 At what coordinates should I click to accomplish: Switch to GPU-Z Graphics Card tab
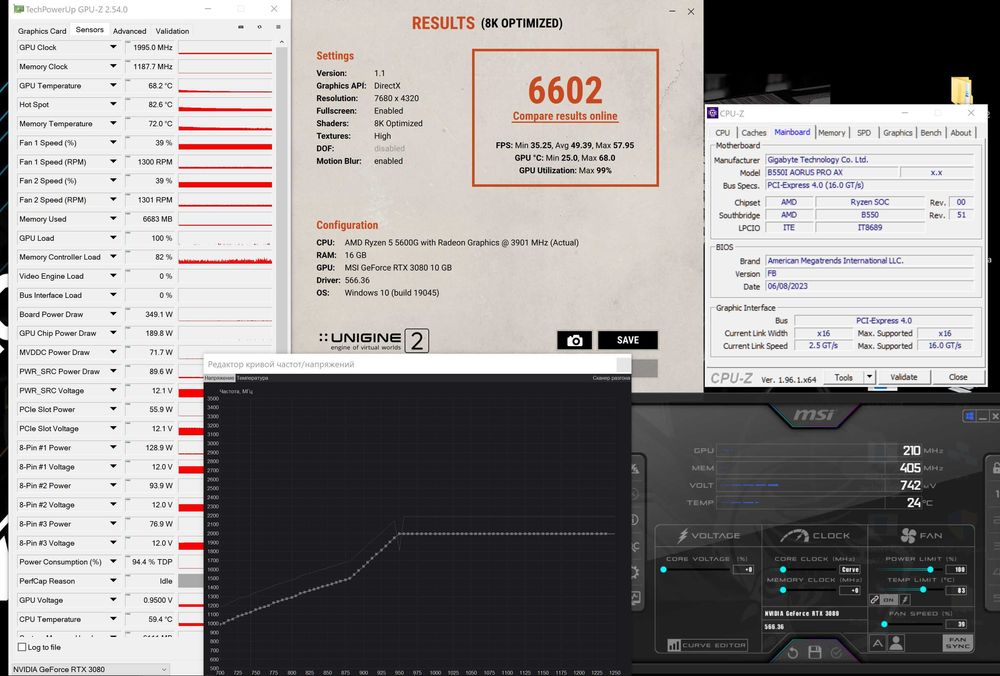click(42, 31)
